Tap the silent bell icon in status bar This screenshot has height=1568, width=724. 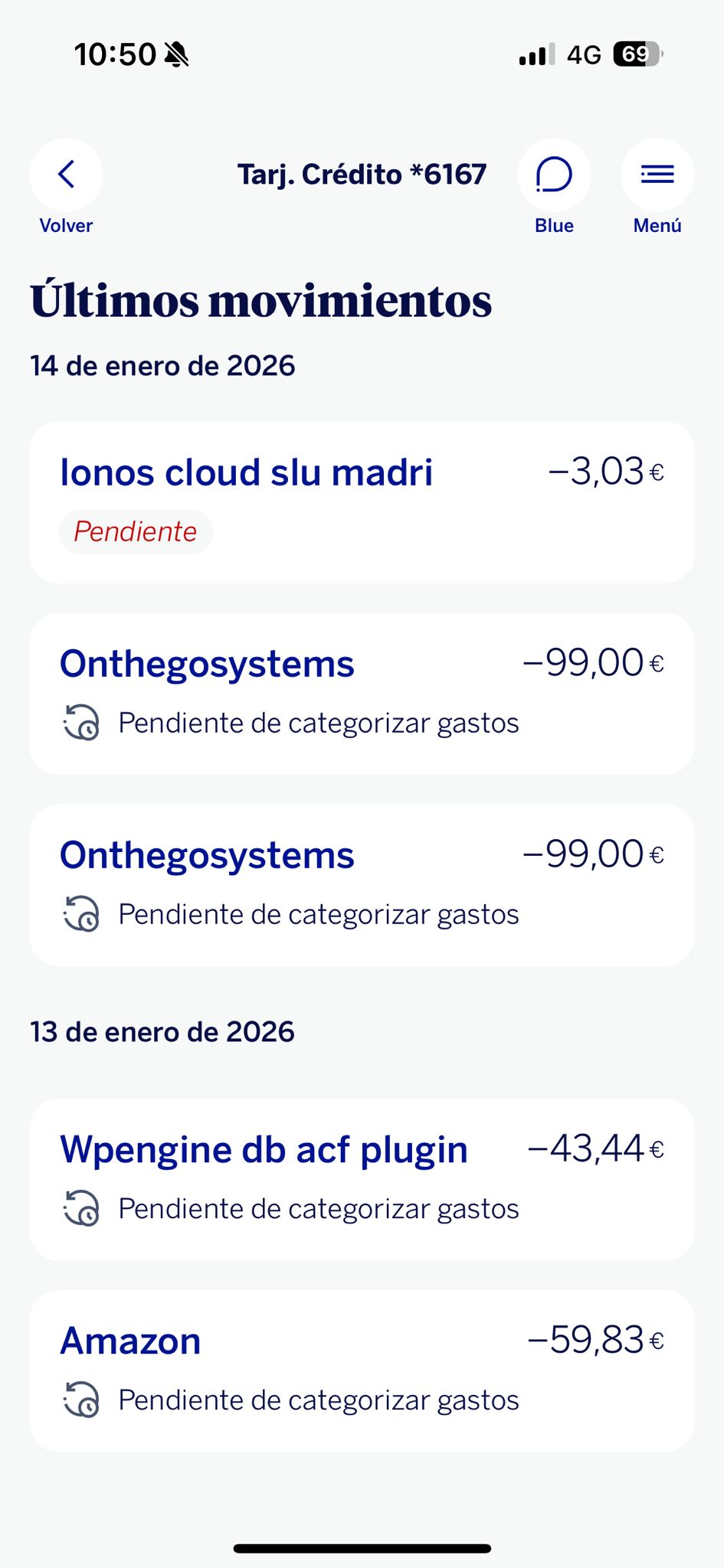pyautogui.click(x=177, y=55)
